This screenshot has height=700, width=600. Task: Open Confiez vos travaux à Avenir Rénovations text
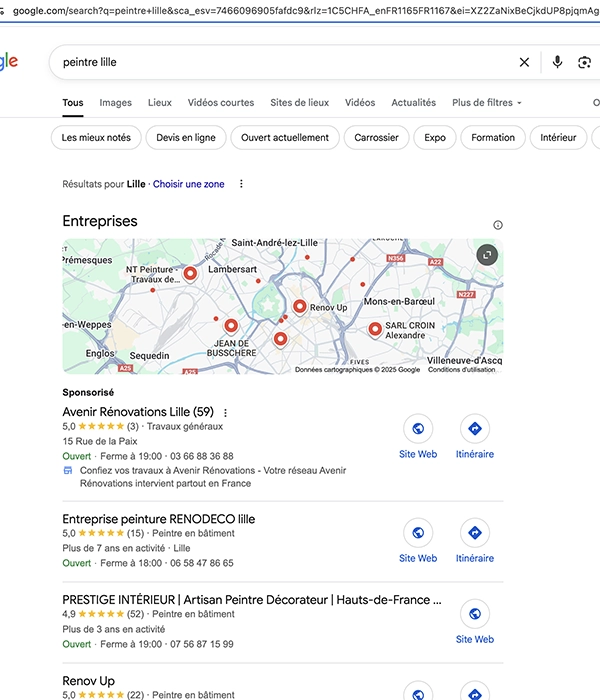pyautogui.click(x=213, y=477)
